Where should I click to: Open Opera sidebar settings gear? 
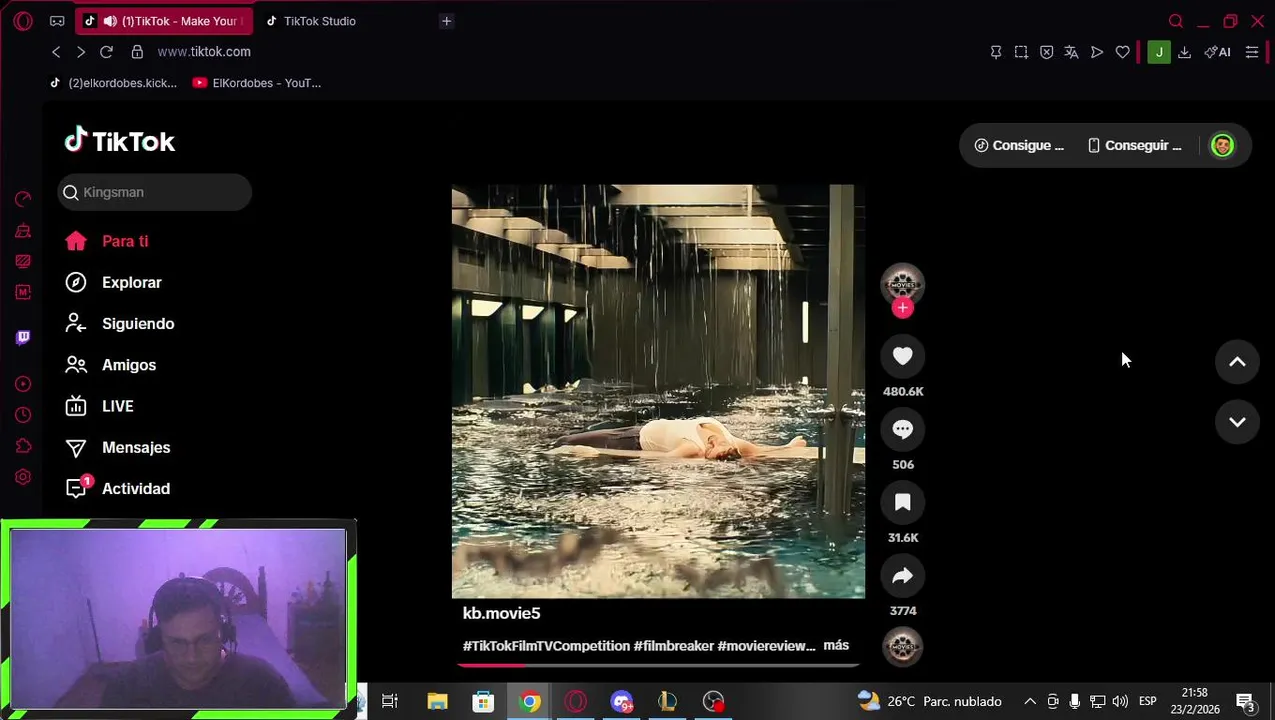pyautogui.click(x=23, y=477)
